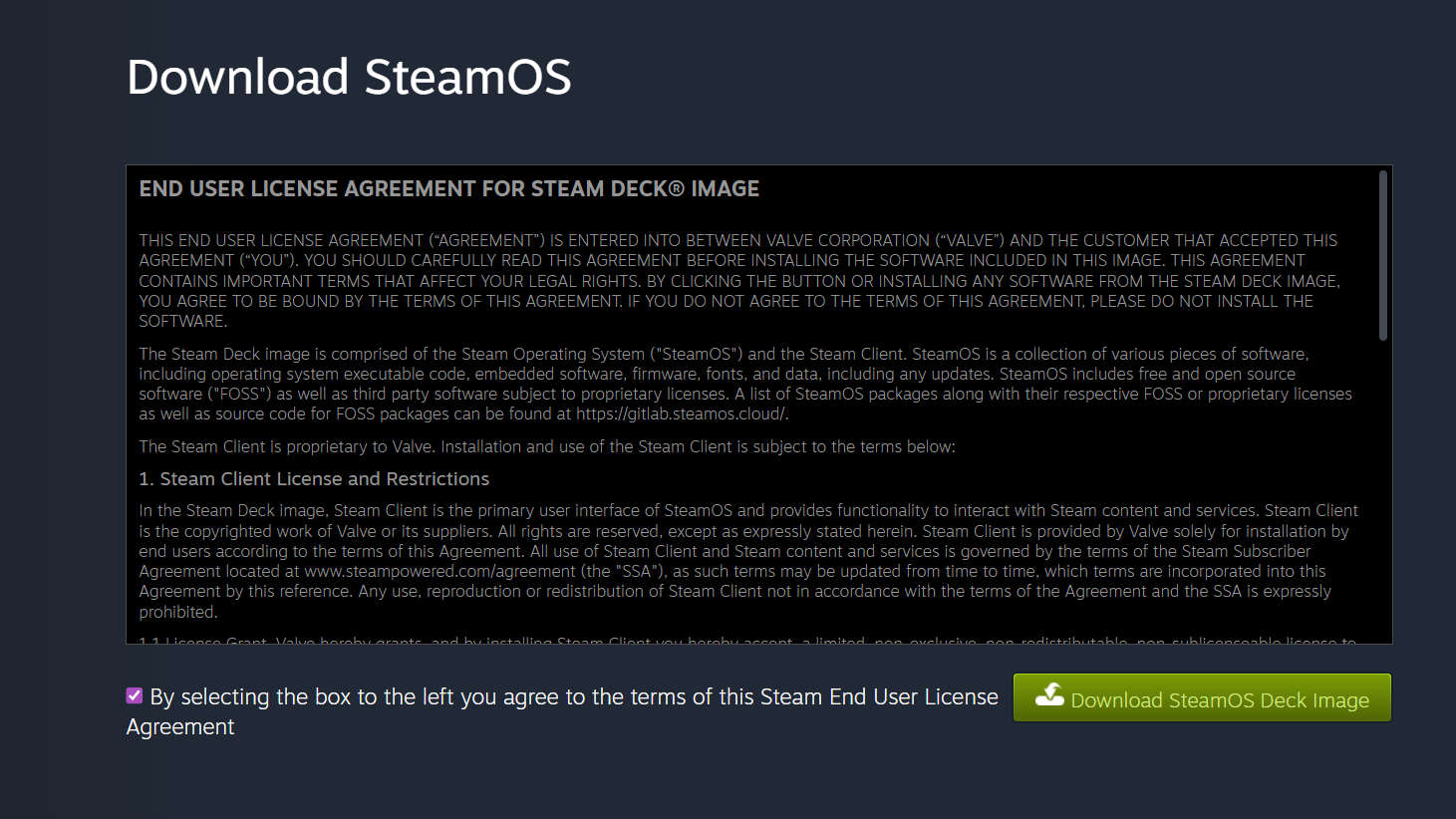The image size is (1456, 819).
Task: Click the gitlab.steamos.cloud URL in the license text
Action: click(681, 413)
